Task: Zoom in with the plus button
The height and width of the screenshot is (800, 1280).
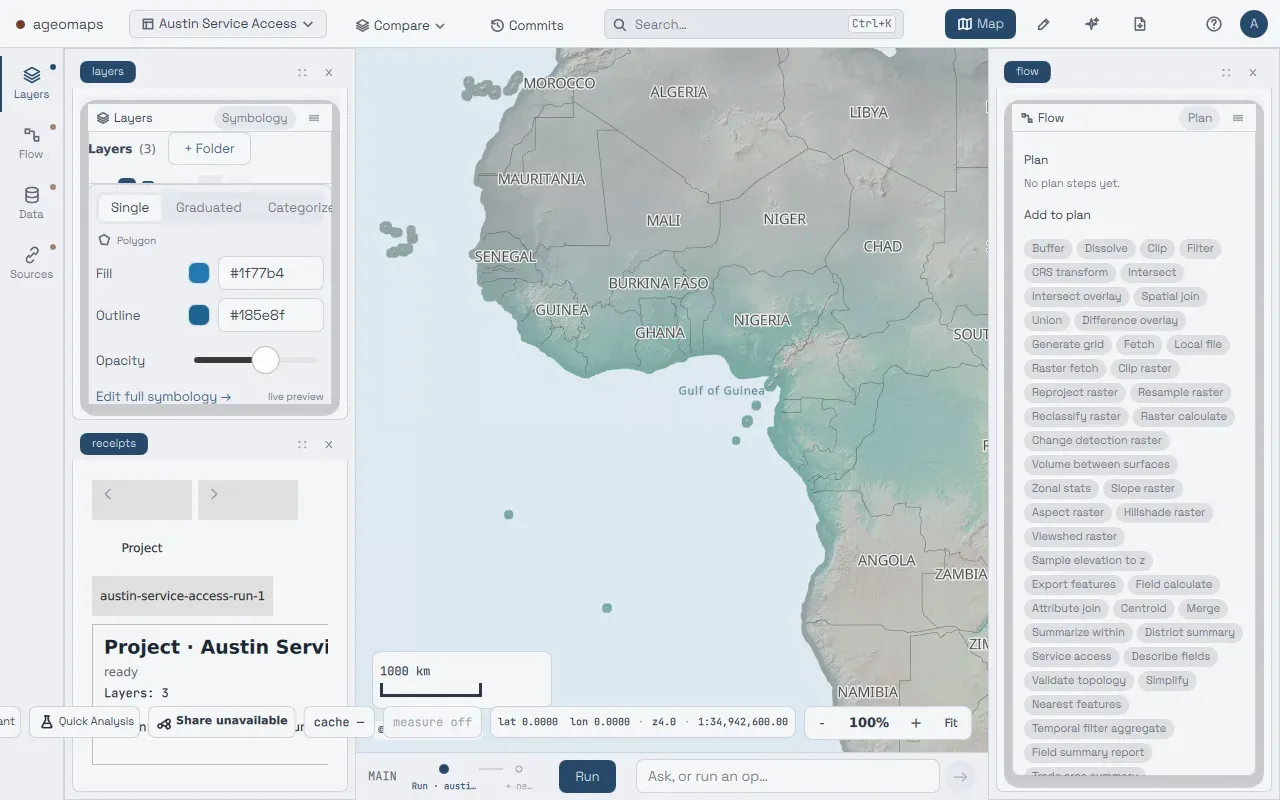Action: pos(915,723)
